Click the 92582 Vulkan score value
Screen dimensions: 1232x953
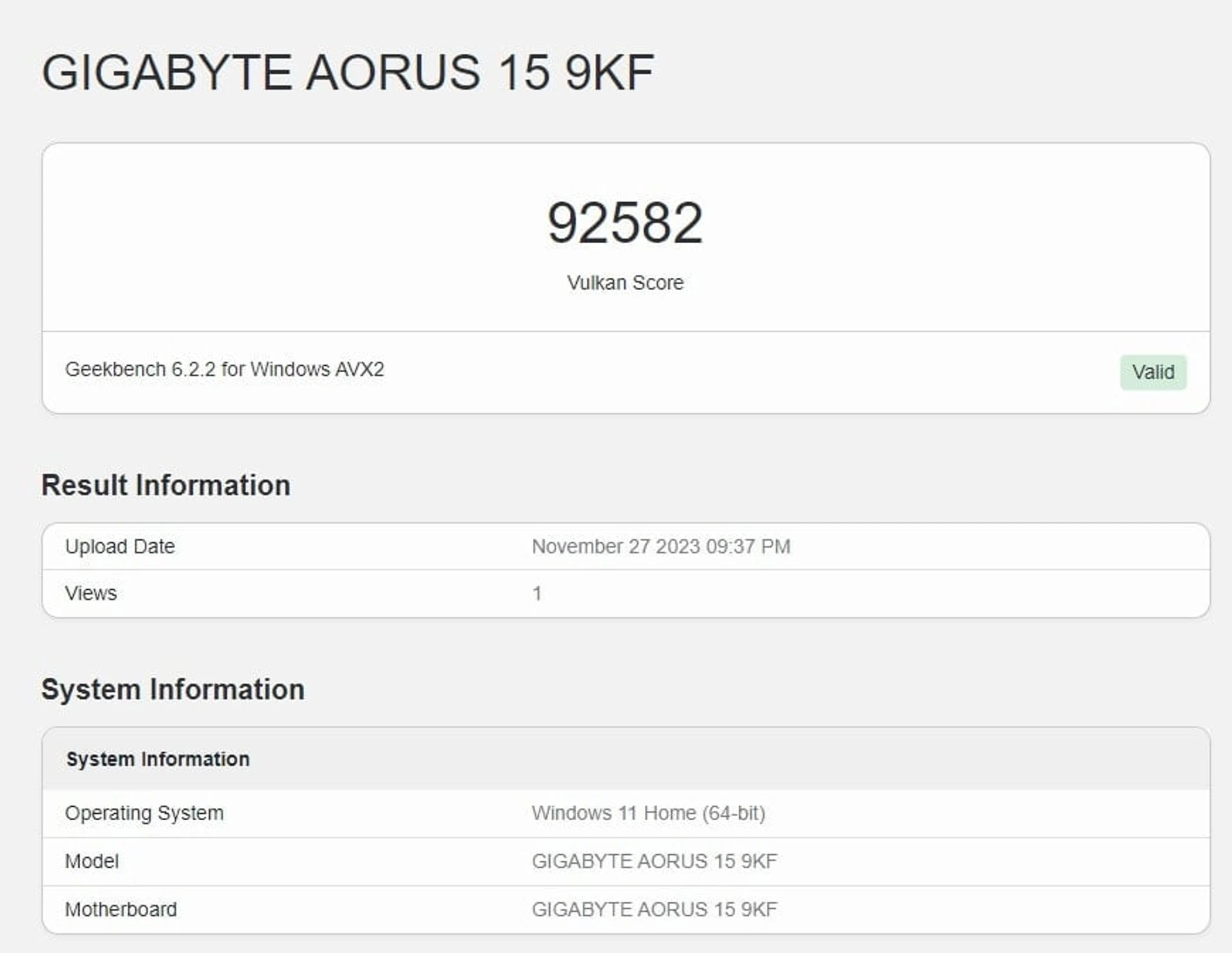coord(626,223)
